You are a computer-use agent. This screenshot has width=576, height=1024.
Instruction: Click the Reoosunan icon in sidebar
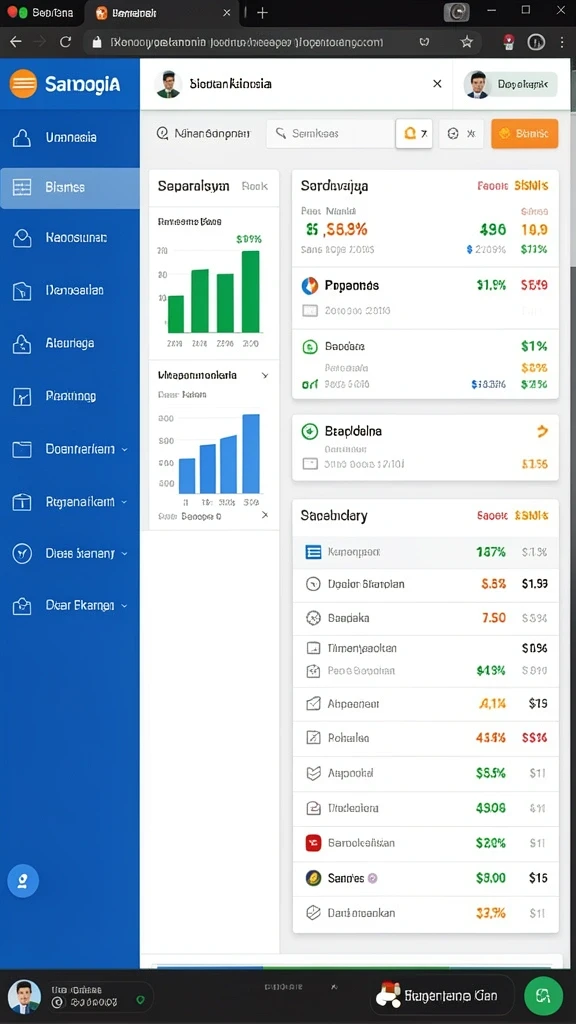coord(22,238)
